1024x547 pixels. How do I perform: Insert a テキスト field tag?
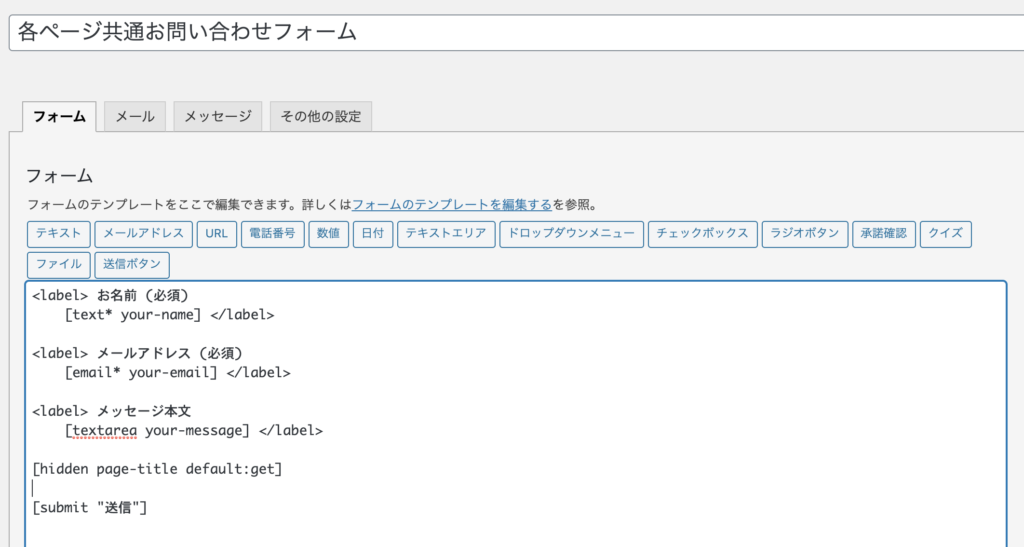tap(59, 234)
